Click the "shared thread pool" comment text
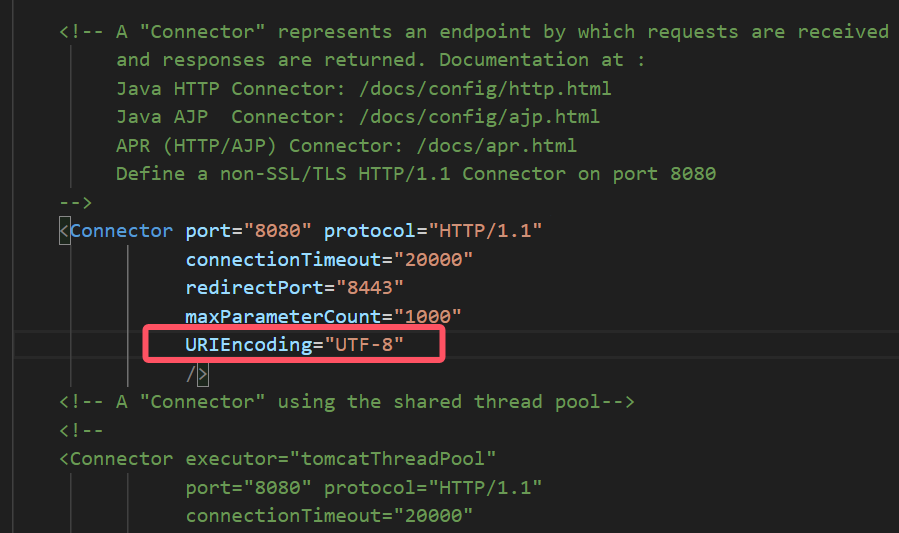 click(531, 402)
